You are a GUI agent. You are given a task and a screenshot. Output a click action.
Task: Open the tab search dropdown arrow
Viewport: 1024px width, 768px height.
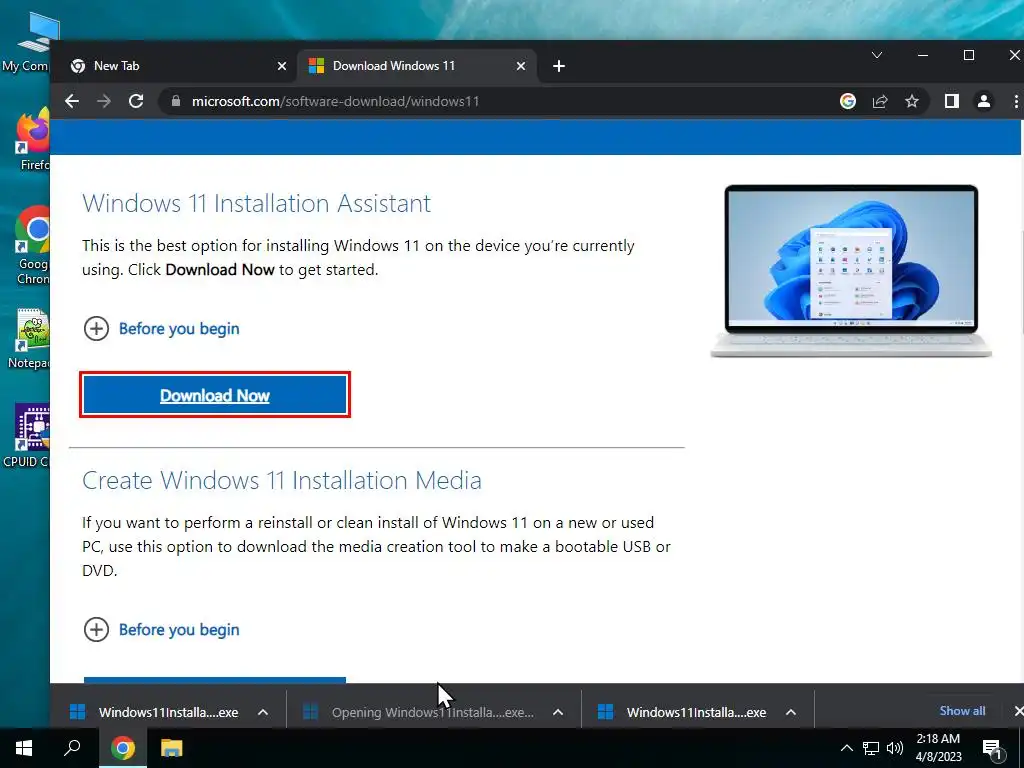[x=877, y=56]
